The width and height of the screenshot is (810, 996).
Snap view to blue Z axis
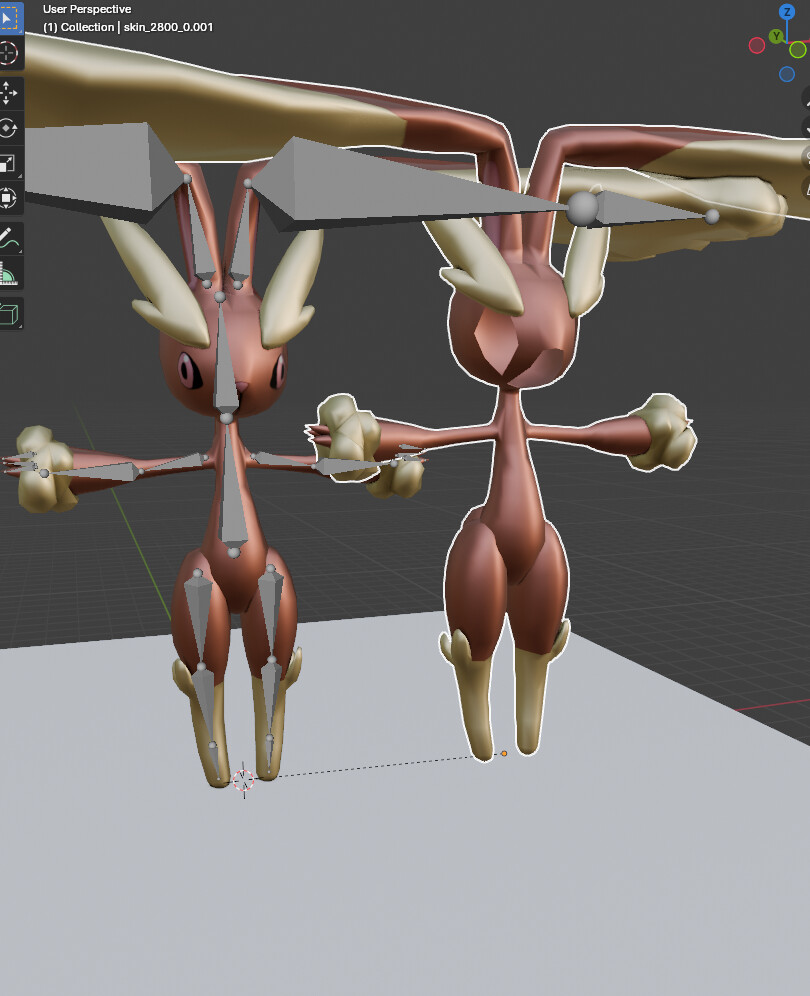[x=786, y=11]
